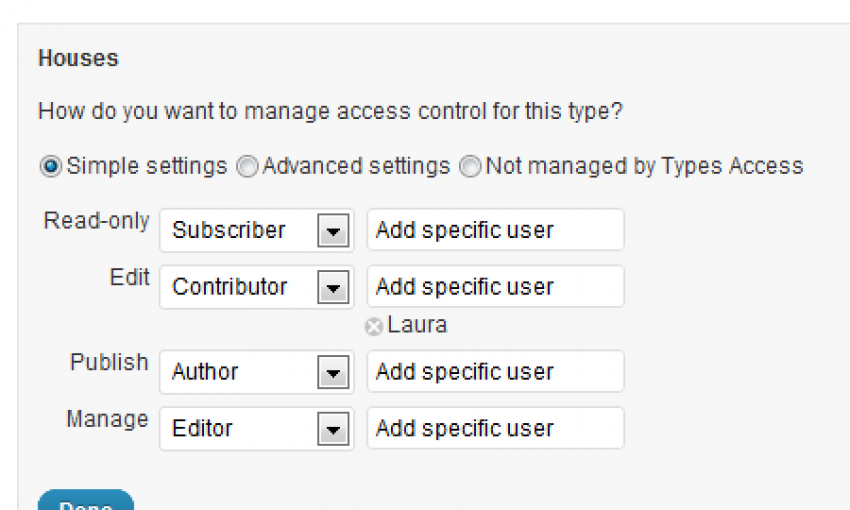Focus the Edit Add specific user field

coord(495,286)
